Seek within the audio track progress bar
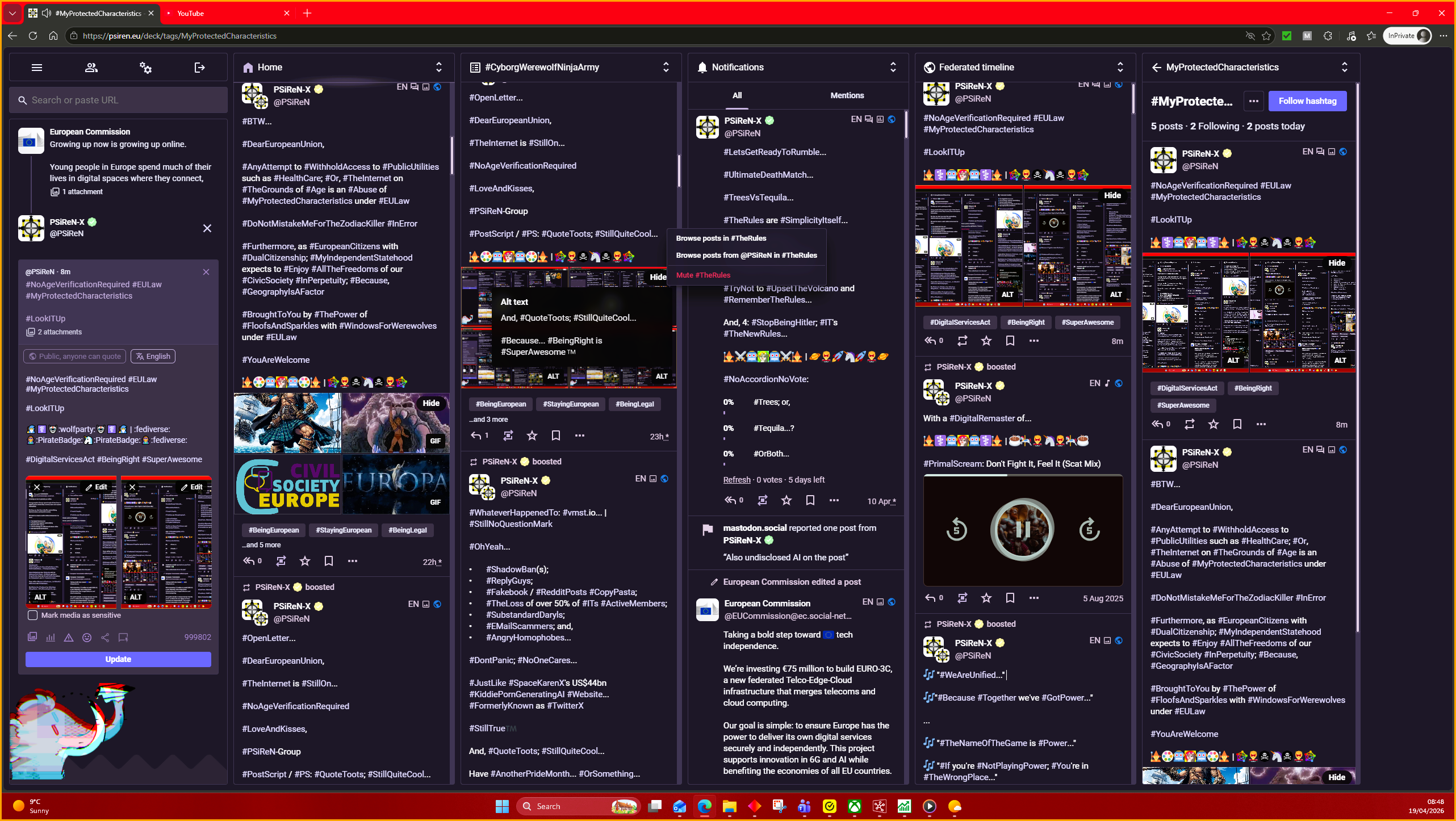Screen dimensions: 1456x821 click(1023, 476)
